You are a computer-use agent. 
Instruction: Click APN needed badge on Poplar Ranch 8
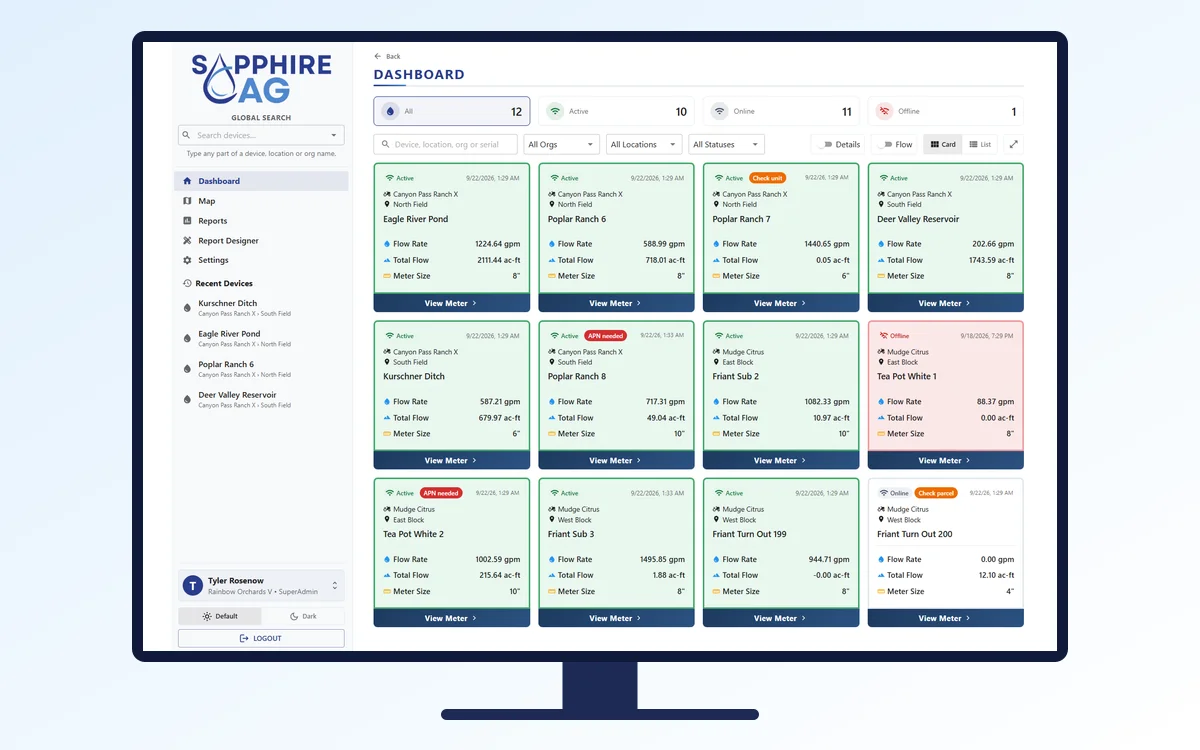point(606,336)
